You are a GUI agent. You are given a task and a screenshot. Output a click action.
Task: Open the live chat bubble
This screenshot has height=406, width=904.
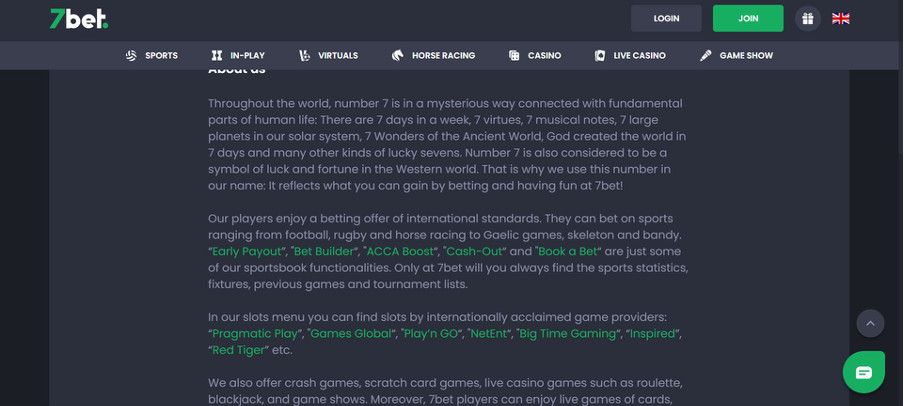tap(863, 372)
